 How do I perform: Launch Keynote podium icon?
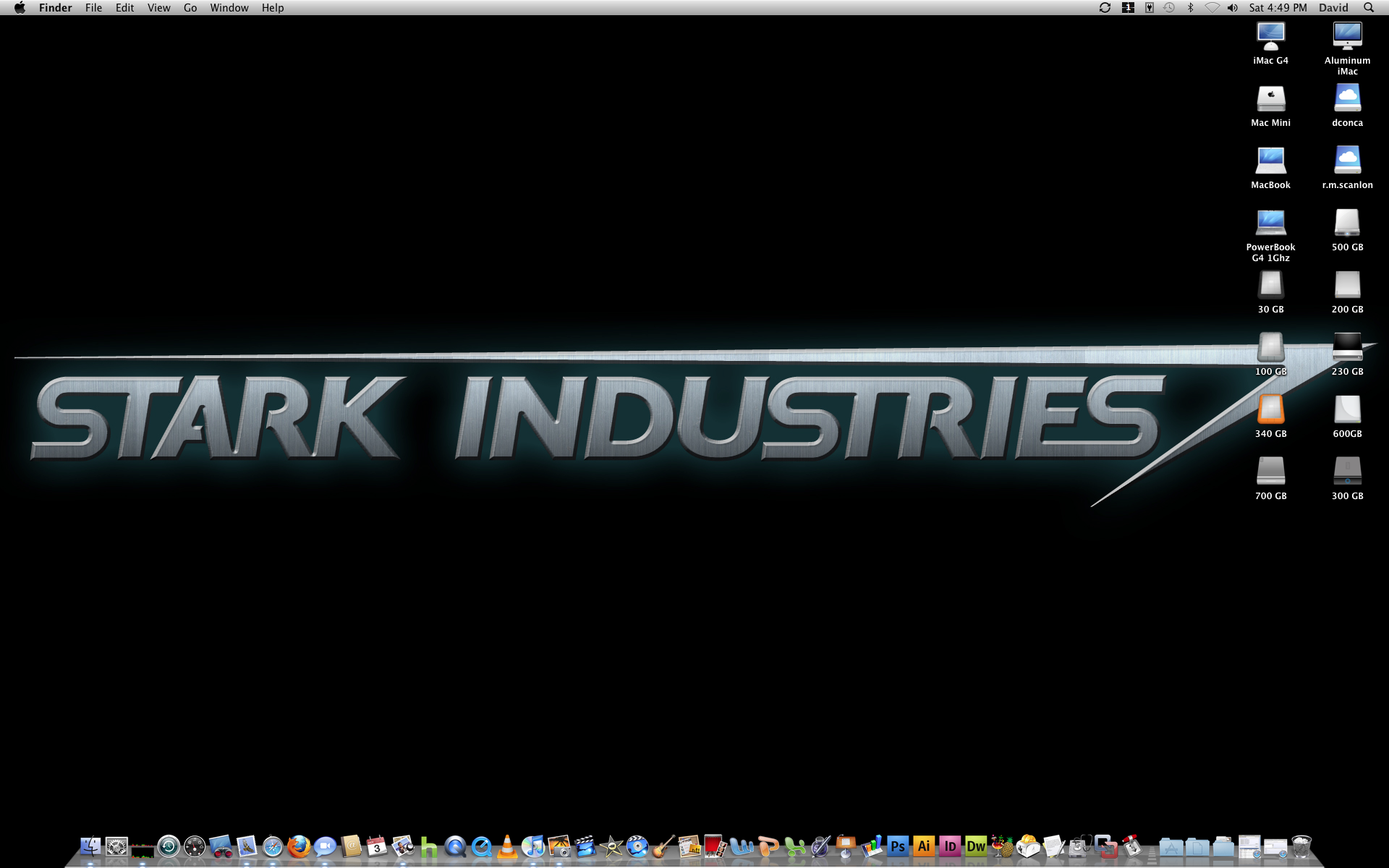846,846
